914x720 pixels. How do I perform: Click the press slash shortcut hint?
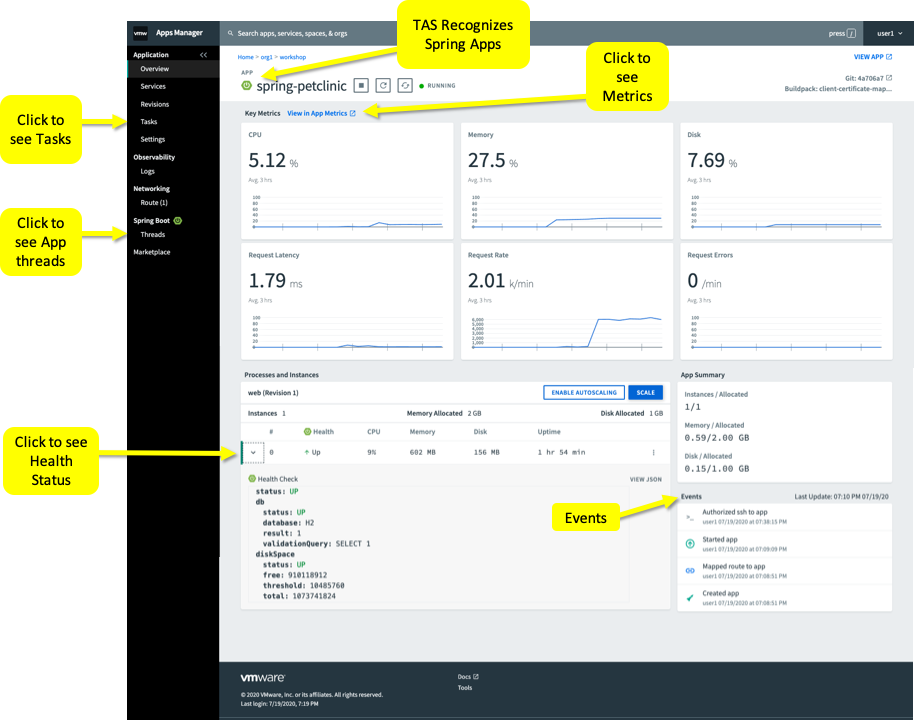tap(842, 33)
